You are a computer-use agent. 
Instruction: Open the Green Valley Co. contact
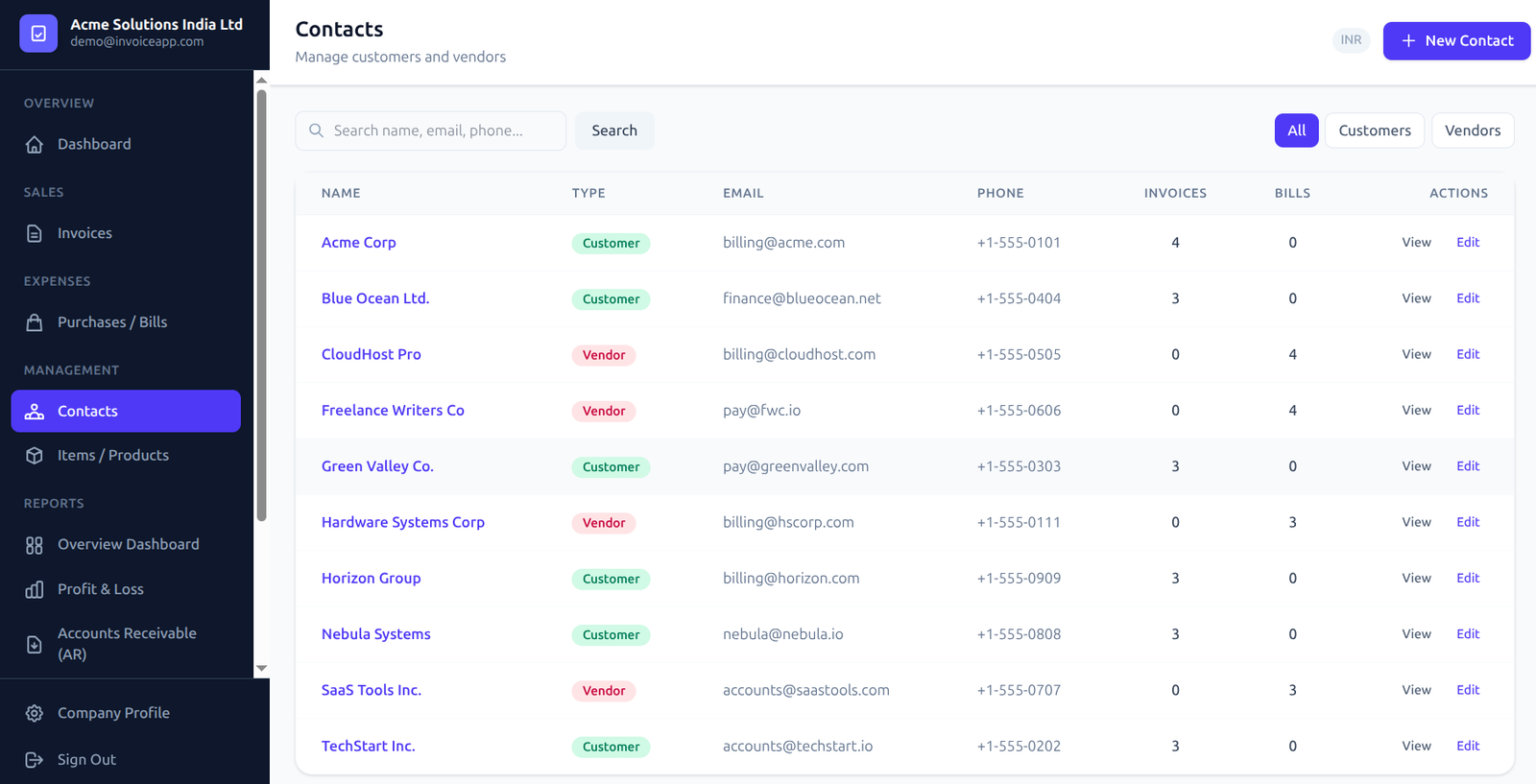point(377,466)
